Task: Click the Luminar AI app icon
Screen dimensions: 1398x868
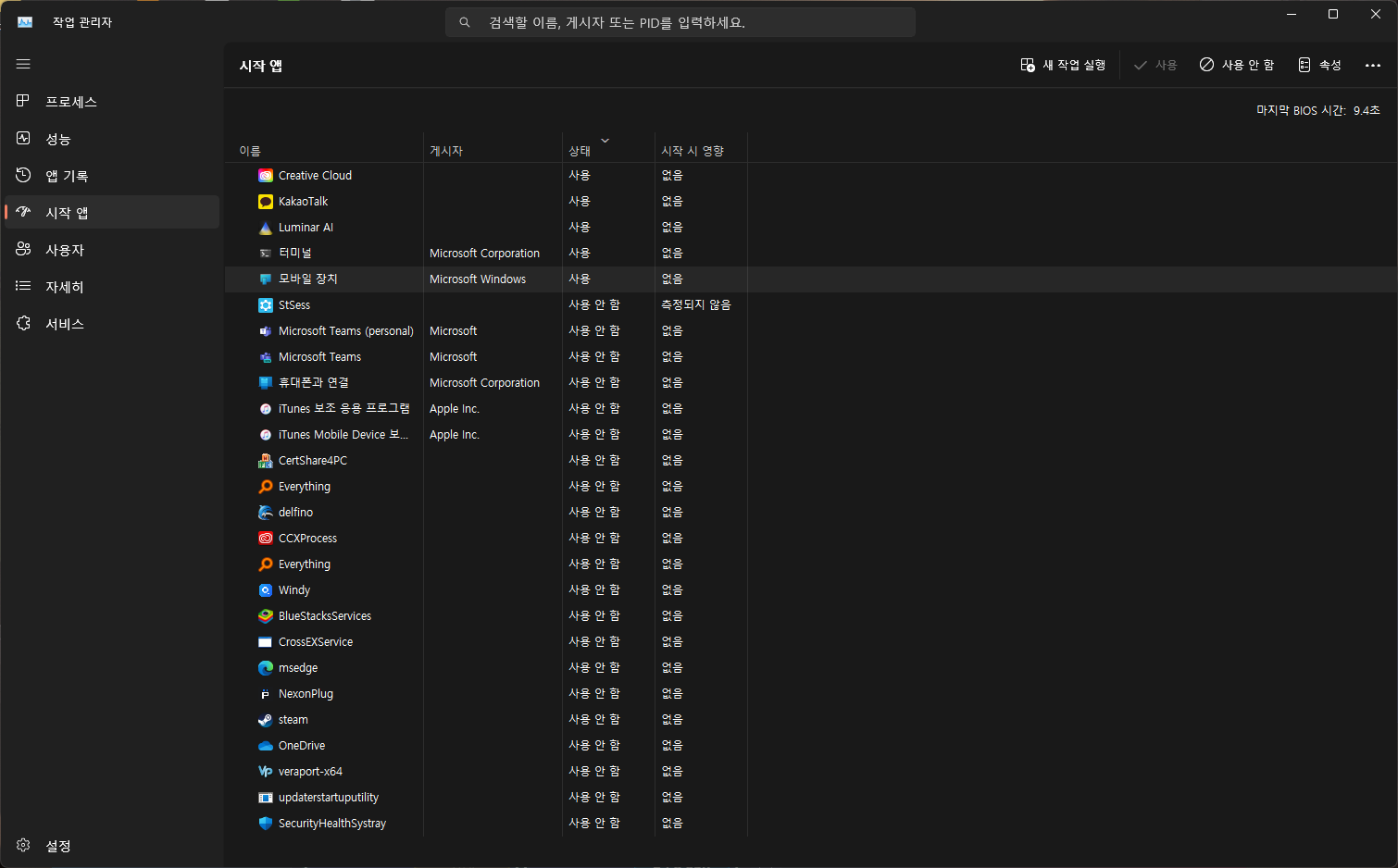Action: [266, 228]
